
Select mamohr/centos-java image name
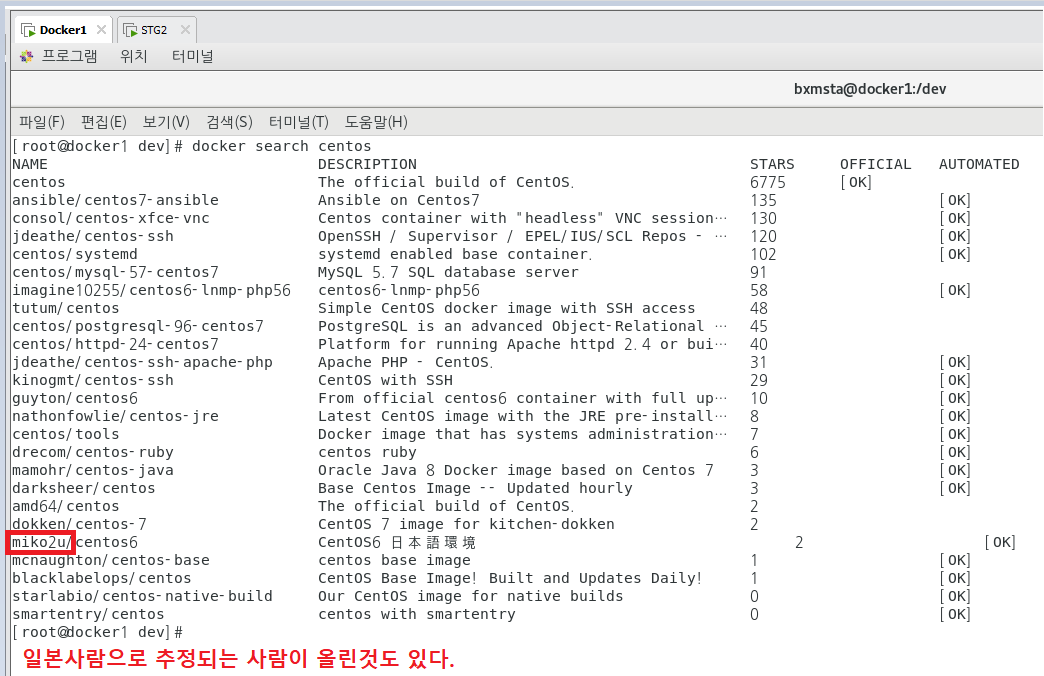pos(93,470)
